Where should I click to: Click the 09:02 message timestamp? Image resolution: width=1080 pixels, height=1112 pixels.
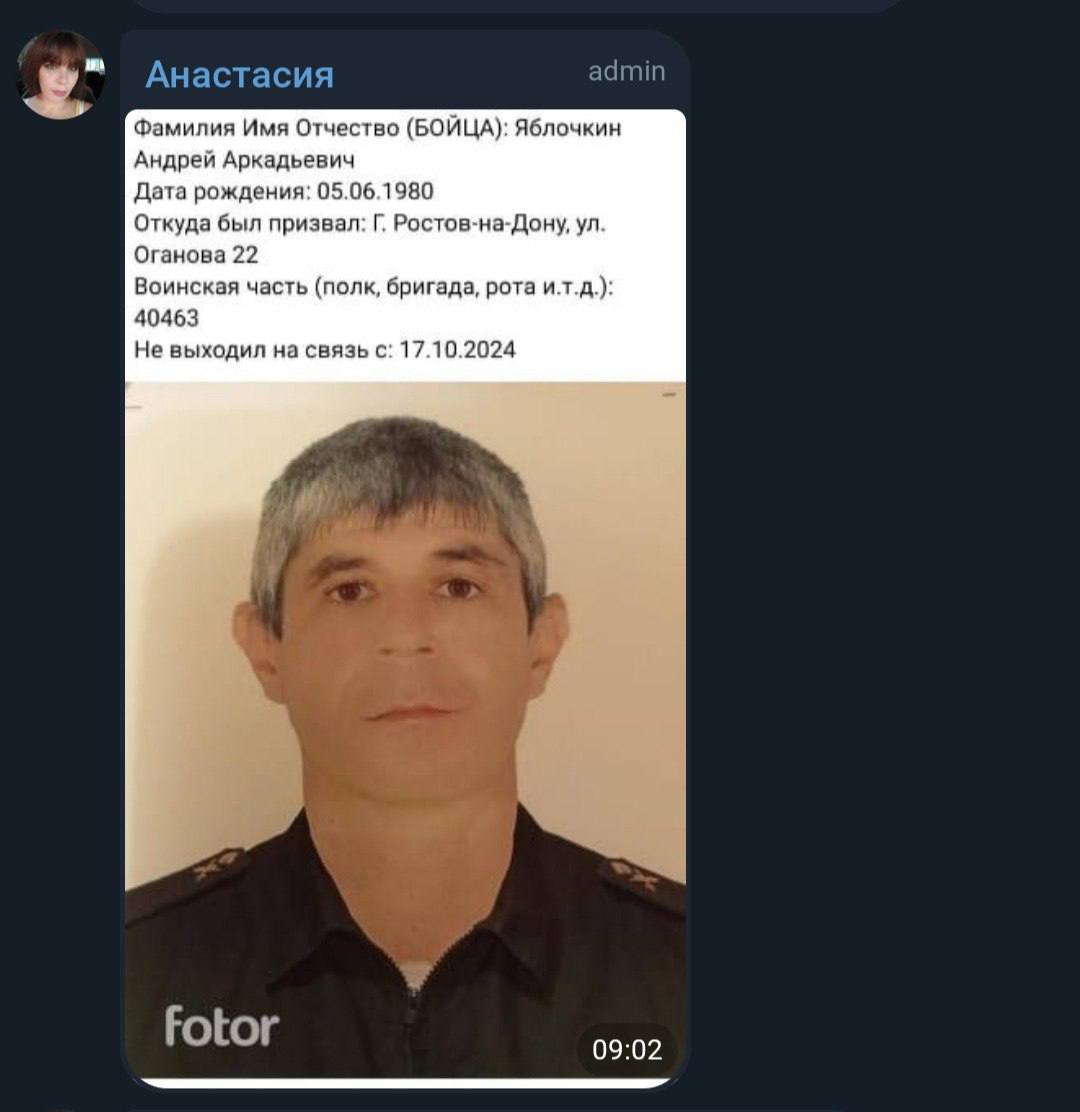[627, 1050]
